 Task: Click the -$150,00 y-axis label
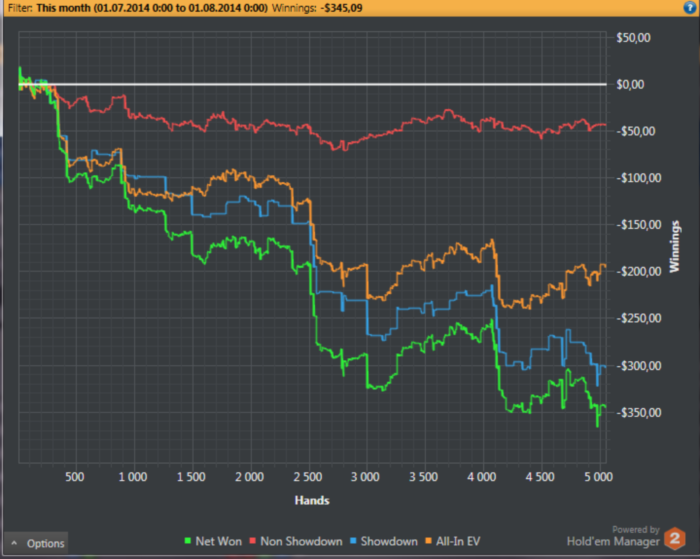(639, 225)
